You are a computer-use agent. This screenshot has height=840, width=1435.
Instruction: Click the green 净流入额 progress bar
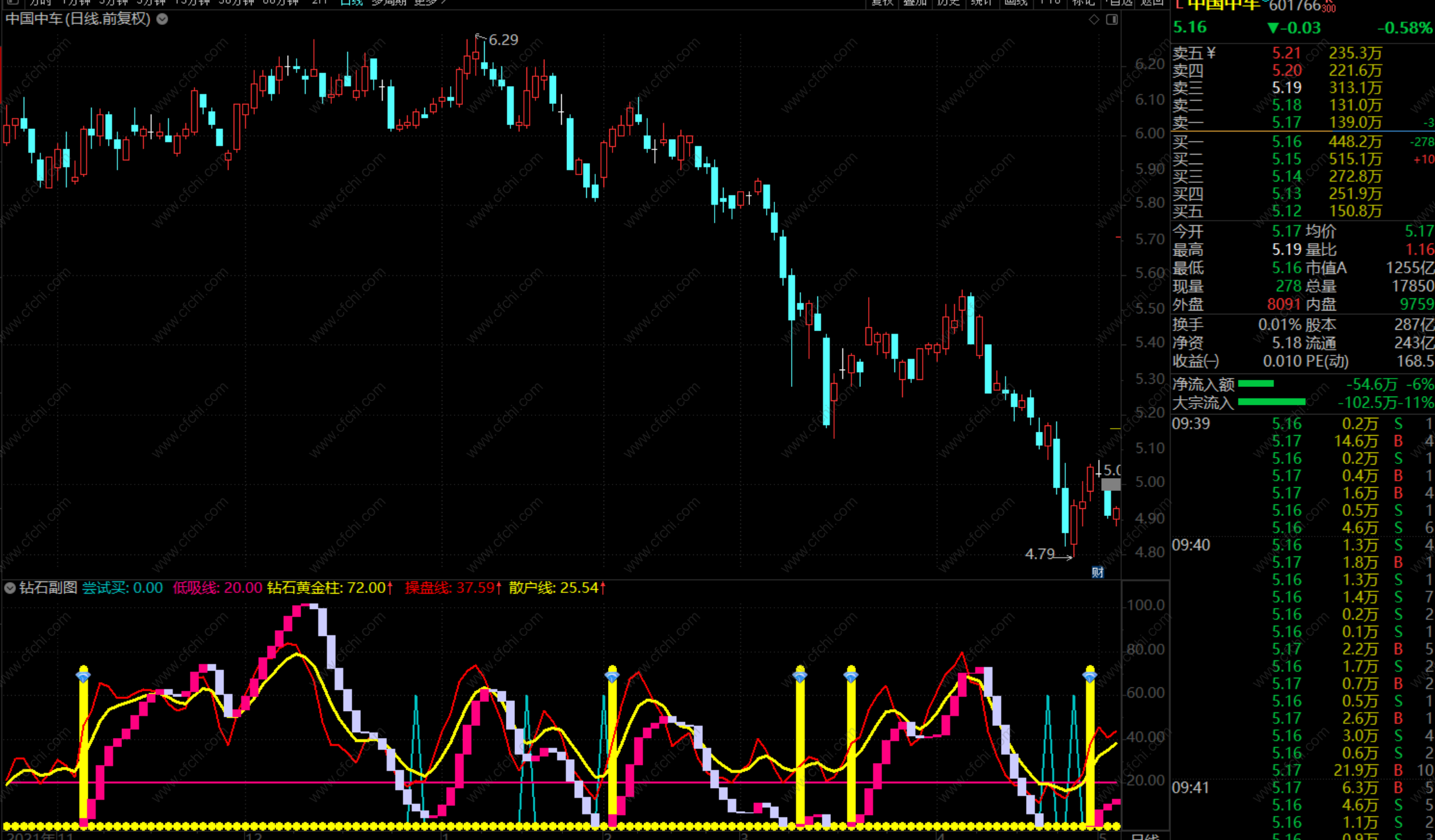pos(1255,384)
